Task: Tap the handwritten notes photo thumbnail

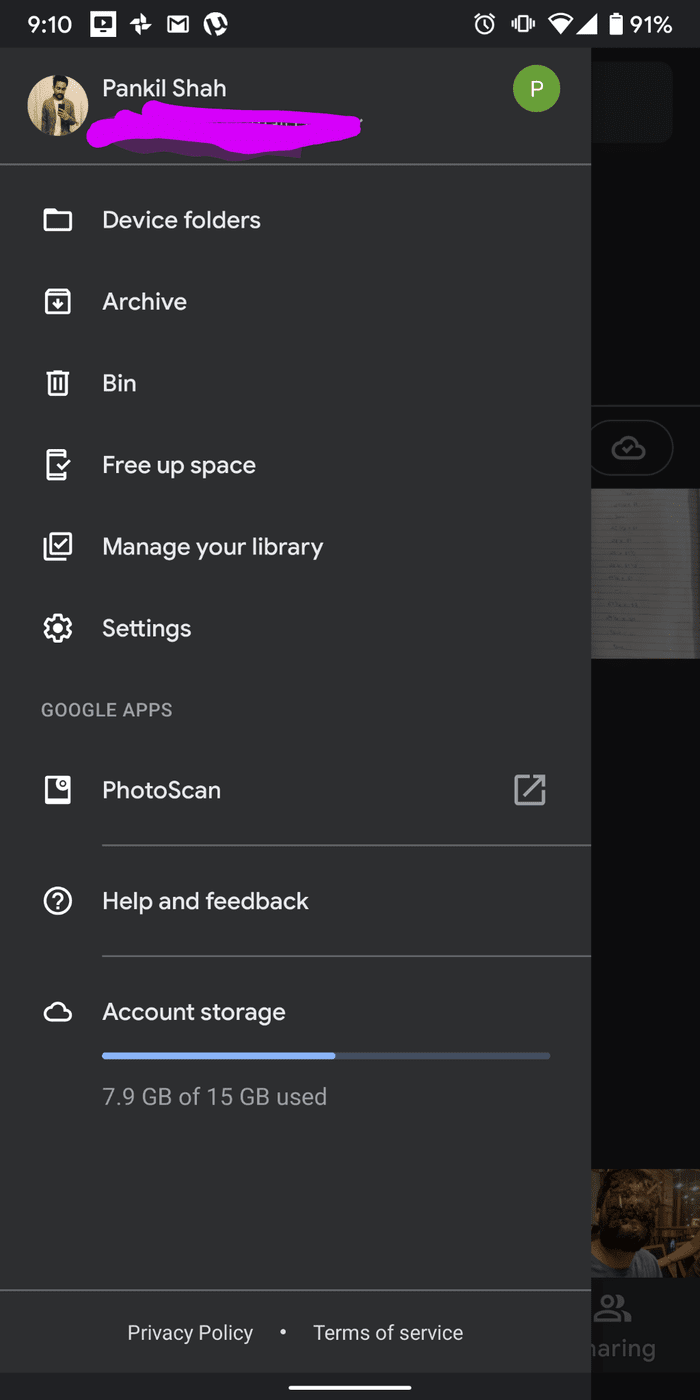Action: pos(645,573)
